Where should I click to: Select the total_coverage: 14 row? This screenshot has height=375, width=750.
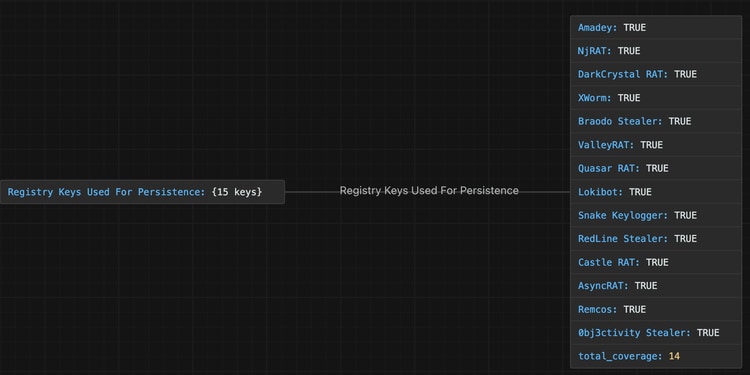point(656,356)
